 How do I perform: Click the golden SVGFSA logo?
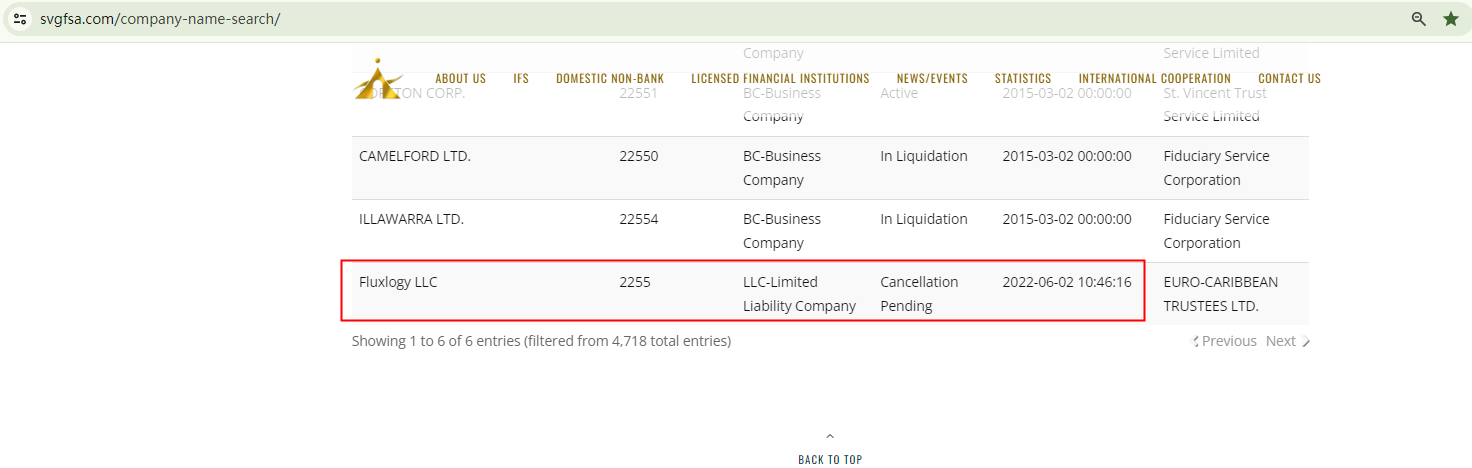pyautogui.click(x=377, y=78)
